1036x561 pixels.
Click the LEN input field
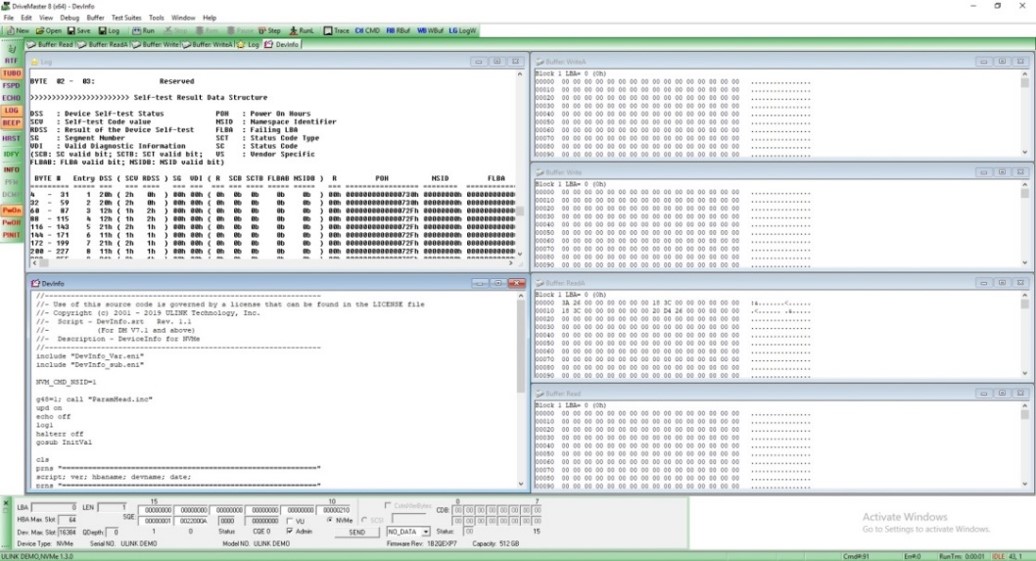[x=112, y=507]
